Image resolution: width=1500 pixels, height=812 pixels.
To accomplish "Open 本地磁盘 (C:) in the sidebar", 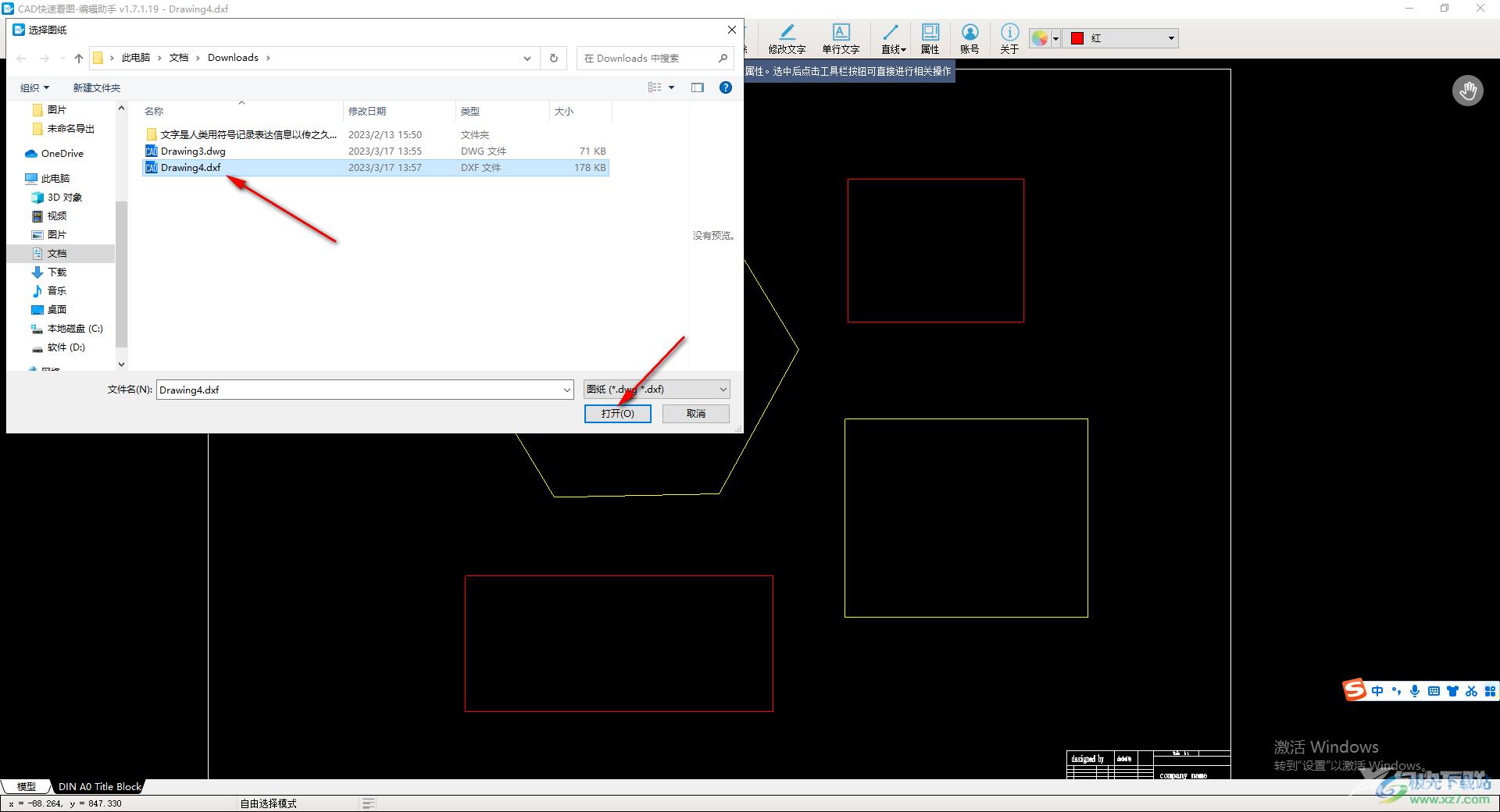I will [x=75, y=328].
